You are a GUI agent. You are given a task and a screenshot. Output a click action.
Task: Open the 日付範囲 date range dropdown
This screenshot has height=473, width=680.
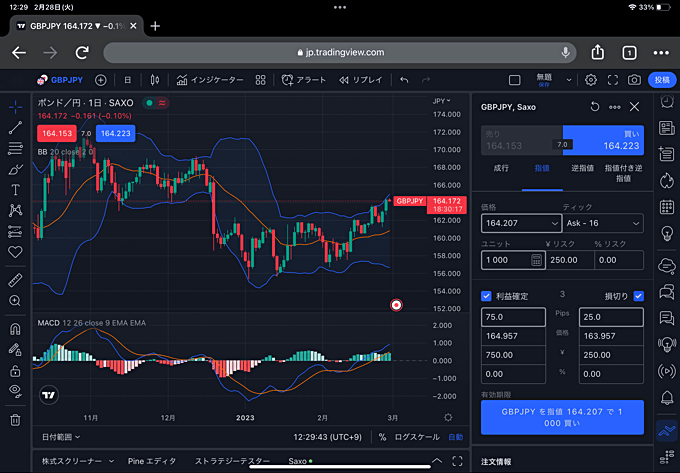point(61,437)
